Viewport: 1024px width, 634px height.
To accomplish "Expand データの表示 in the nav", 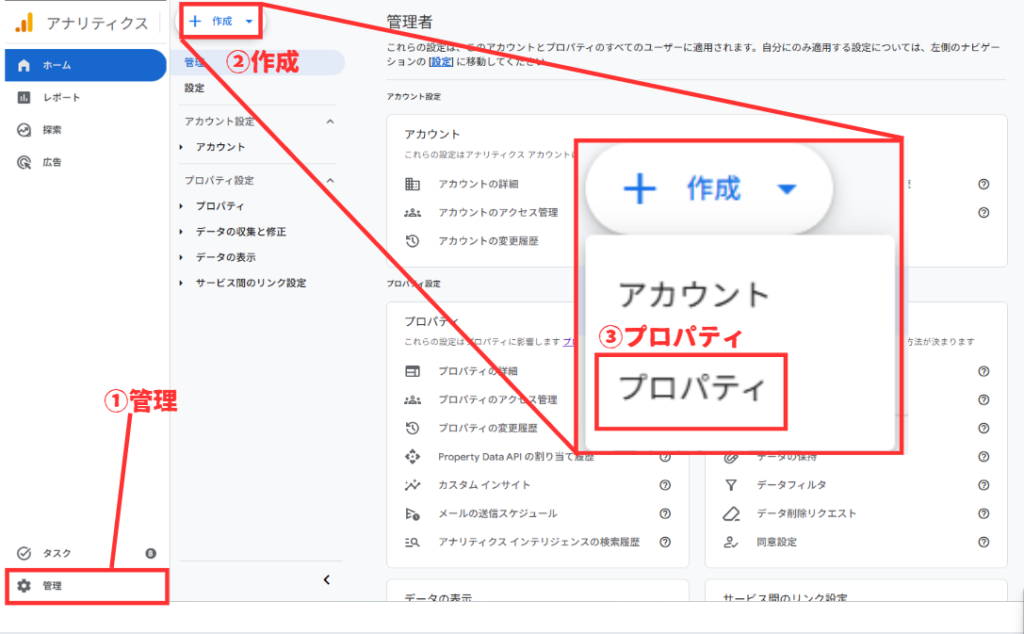I will point(181,257).
